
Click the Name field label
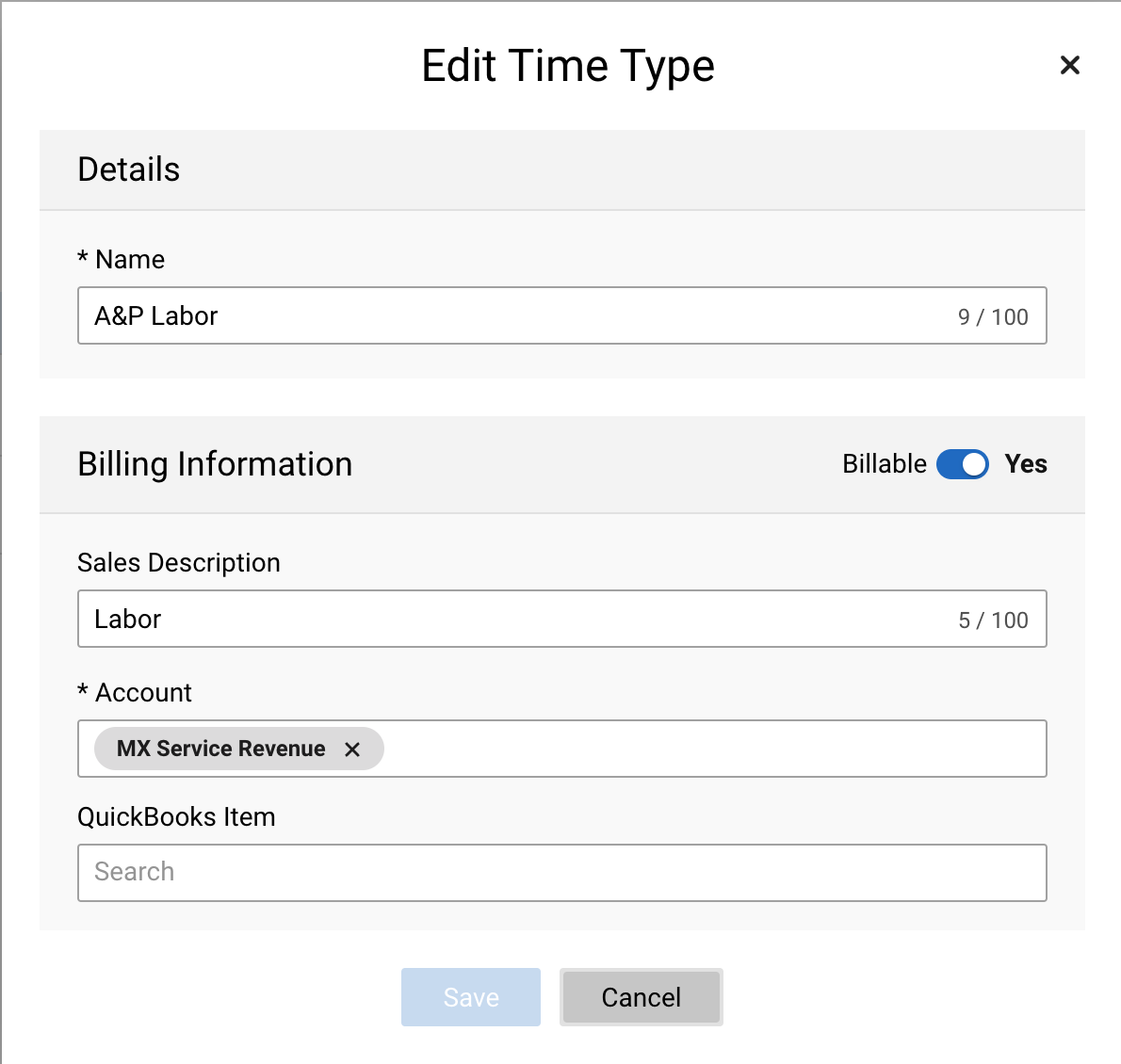click(x=122, y=259)
